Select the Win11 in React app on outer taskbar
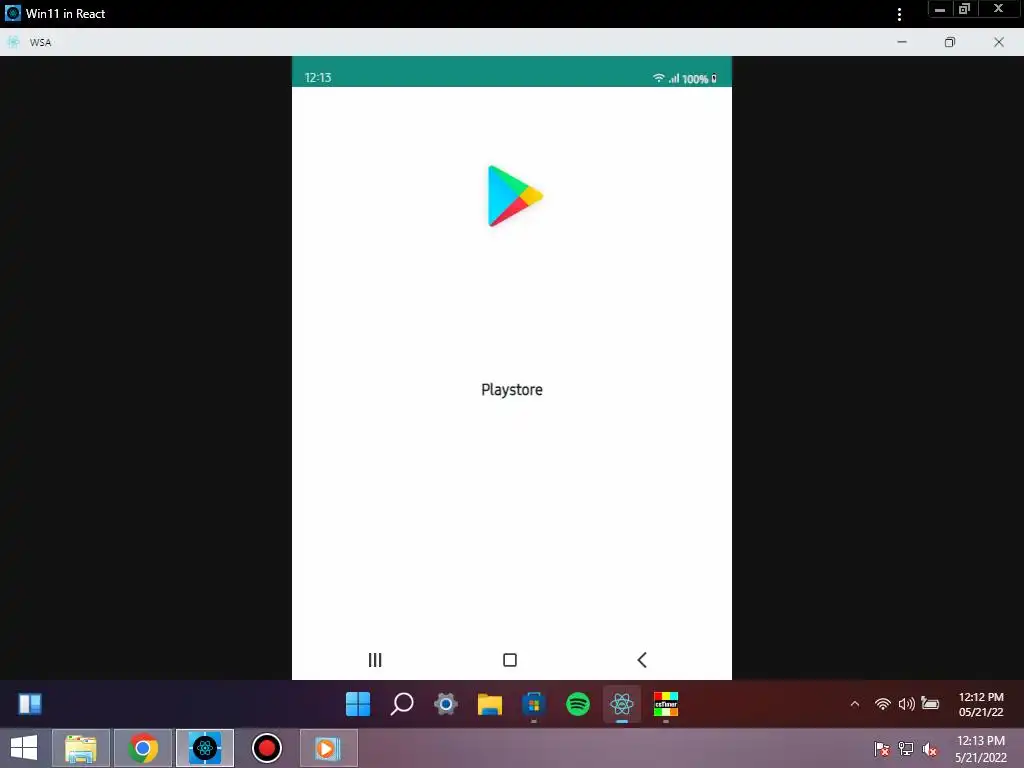This screenshot has width=1024, height=768. tap(205, 748)
